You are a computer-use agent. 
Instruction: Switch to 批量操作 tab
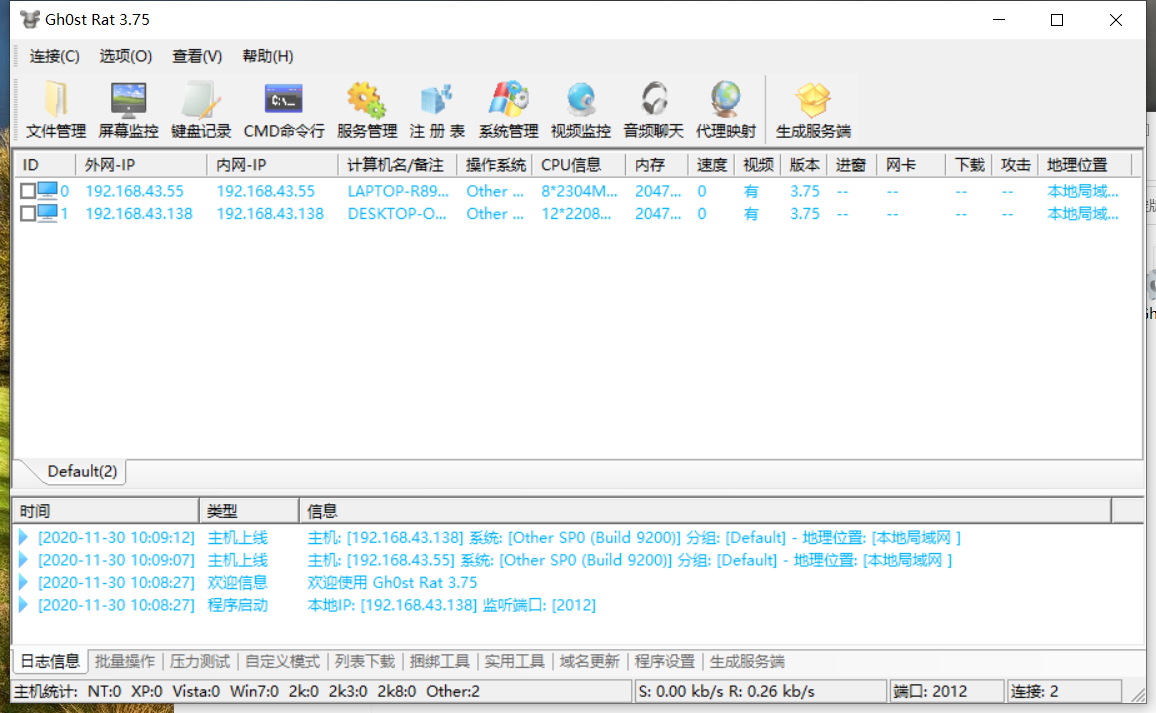tap(125, 661)
